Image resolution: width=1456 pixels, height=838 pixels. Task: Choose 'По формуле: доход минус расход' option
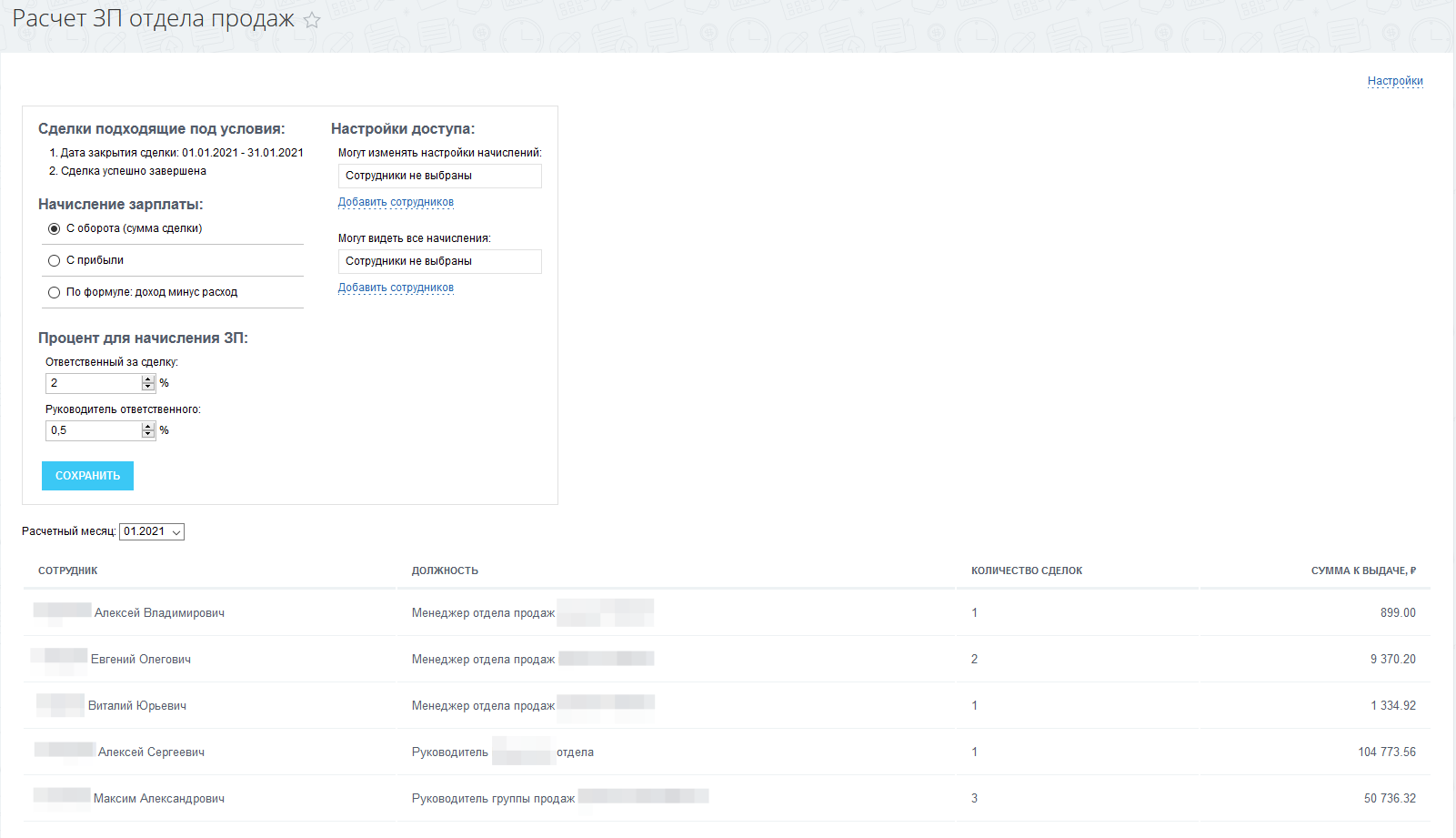55,293
